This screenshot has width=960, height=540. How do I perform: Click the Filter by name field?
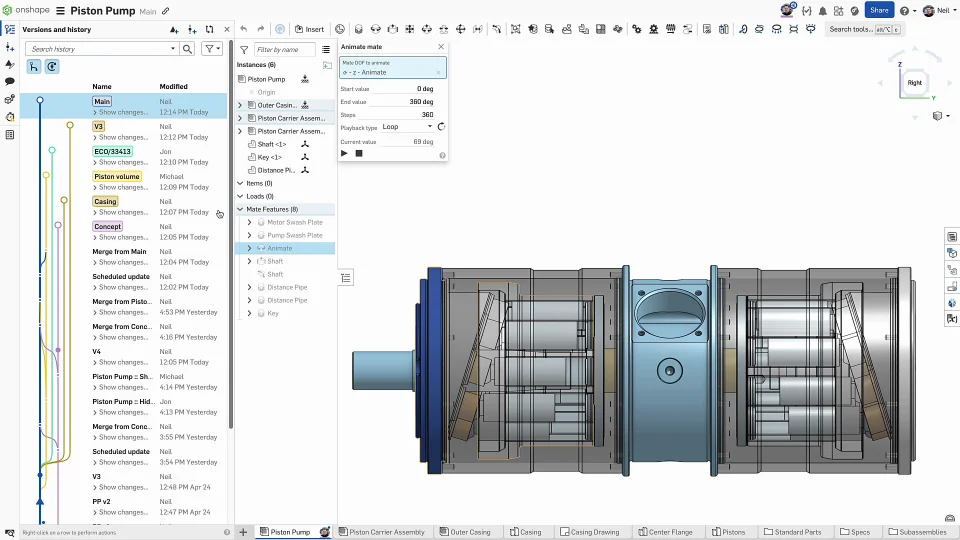click(283, 50)
